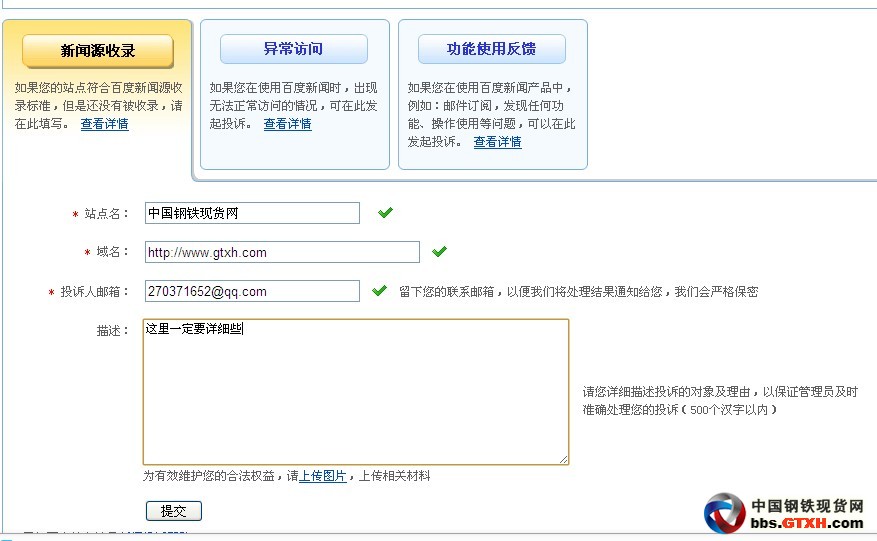Click the 描述 field label
The height and width of the screenshot is (541, 877).
click(x=112, y=331)
